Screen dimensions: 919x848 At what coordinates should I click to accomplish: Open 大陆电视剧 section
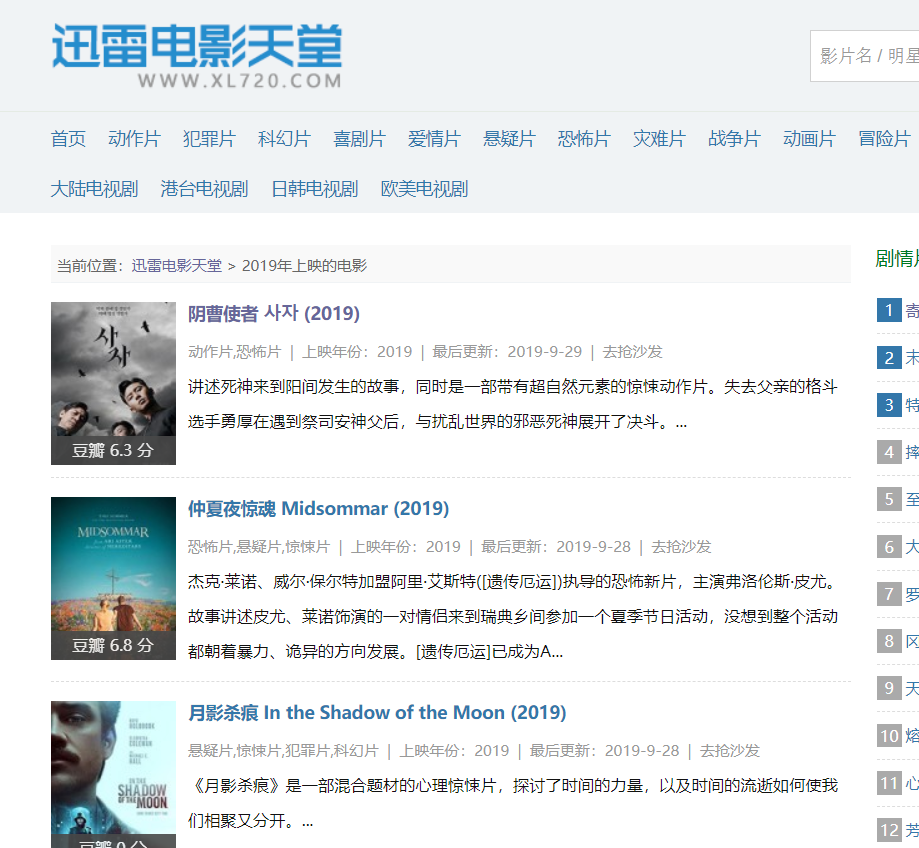94,189
